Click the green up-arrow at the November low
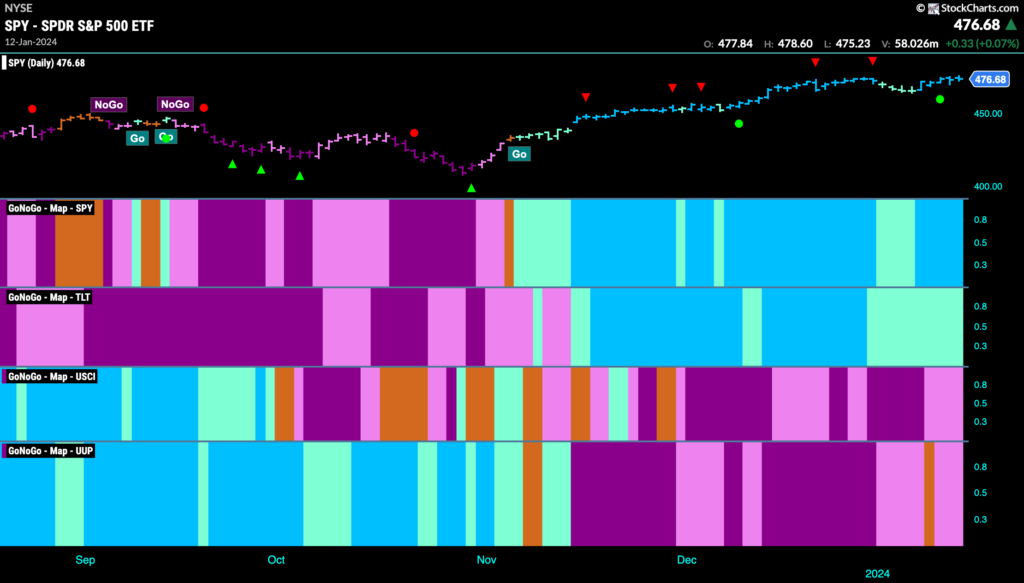1024x583 pixels. pos(472,188)
